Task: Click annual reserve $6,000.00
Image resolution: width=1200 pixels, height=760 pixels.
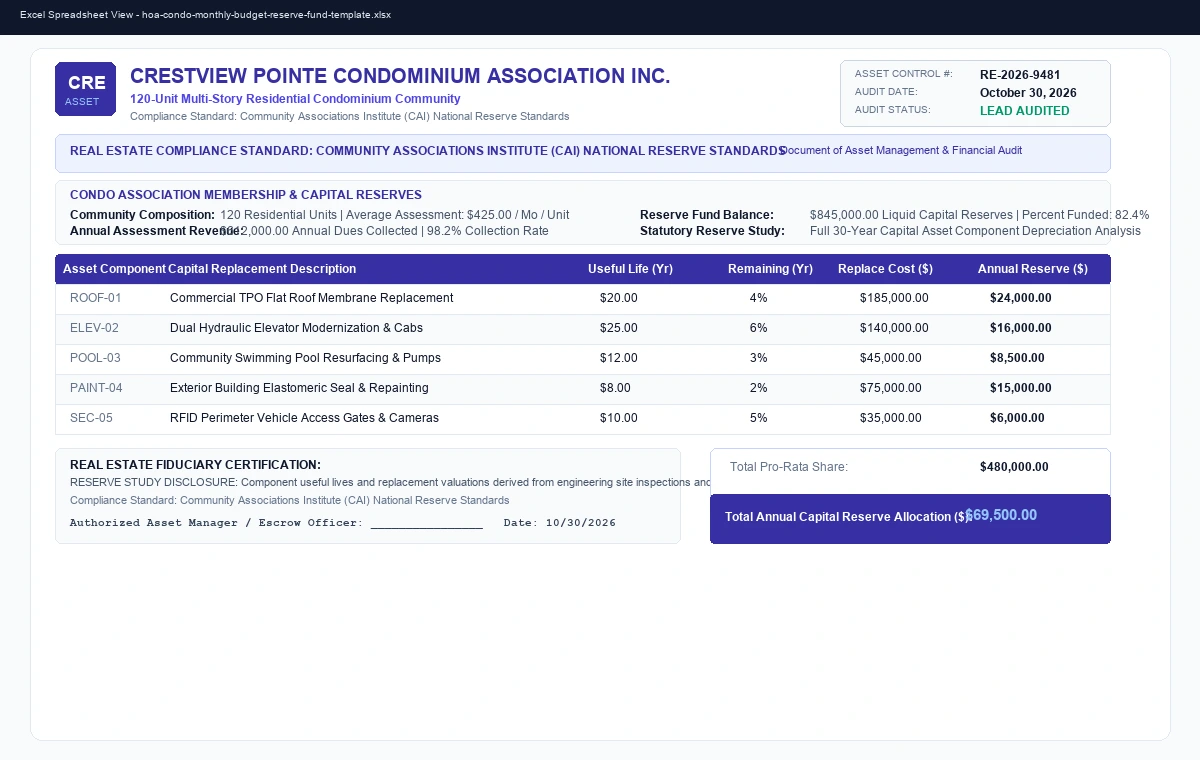Action: 1017,418
